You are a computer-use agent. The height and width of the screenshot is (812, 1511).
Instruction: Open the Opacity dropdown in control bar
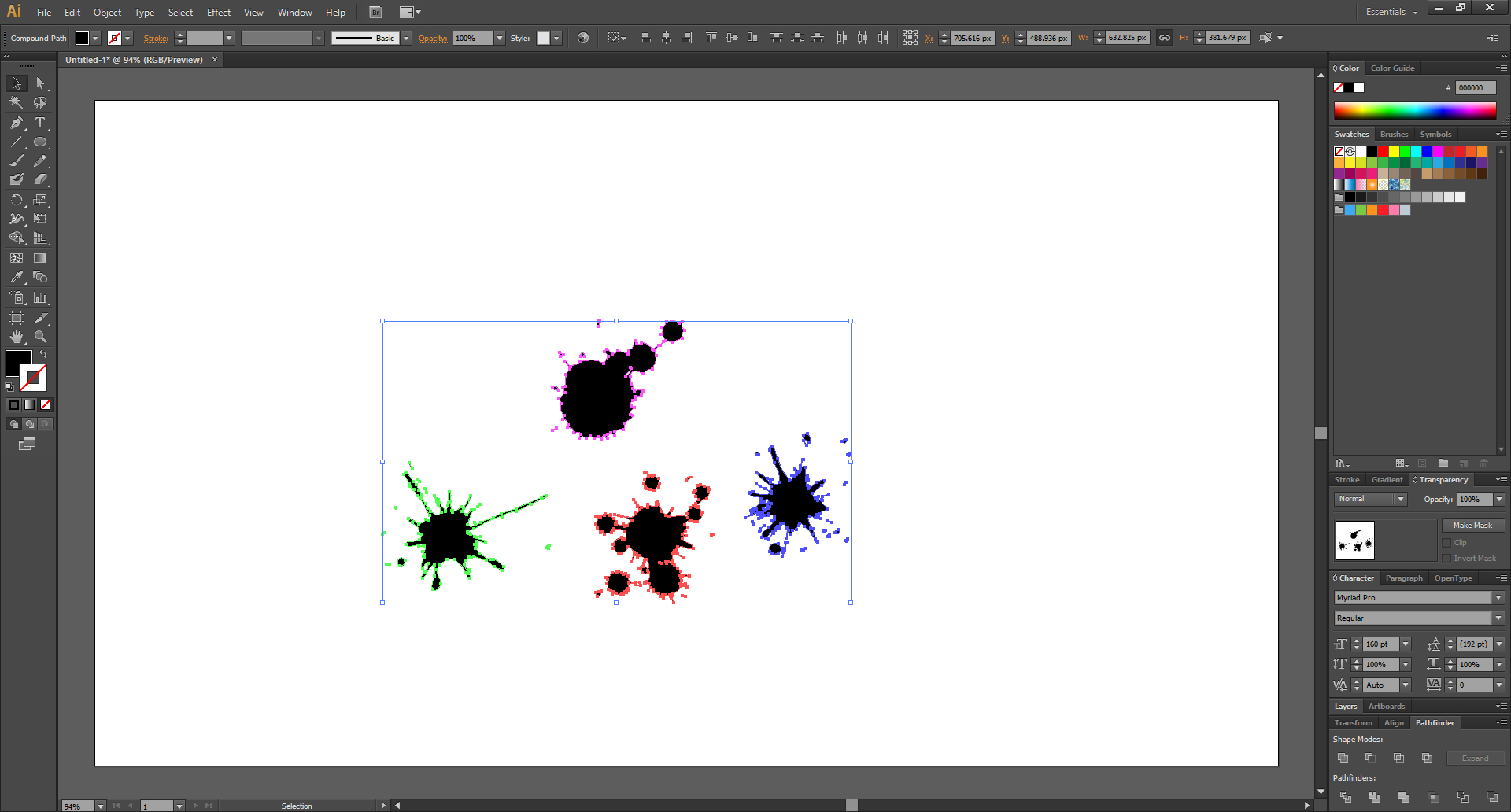click(x=499, y=38)
